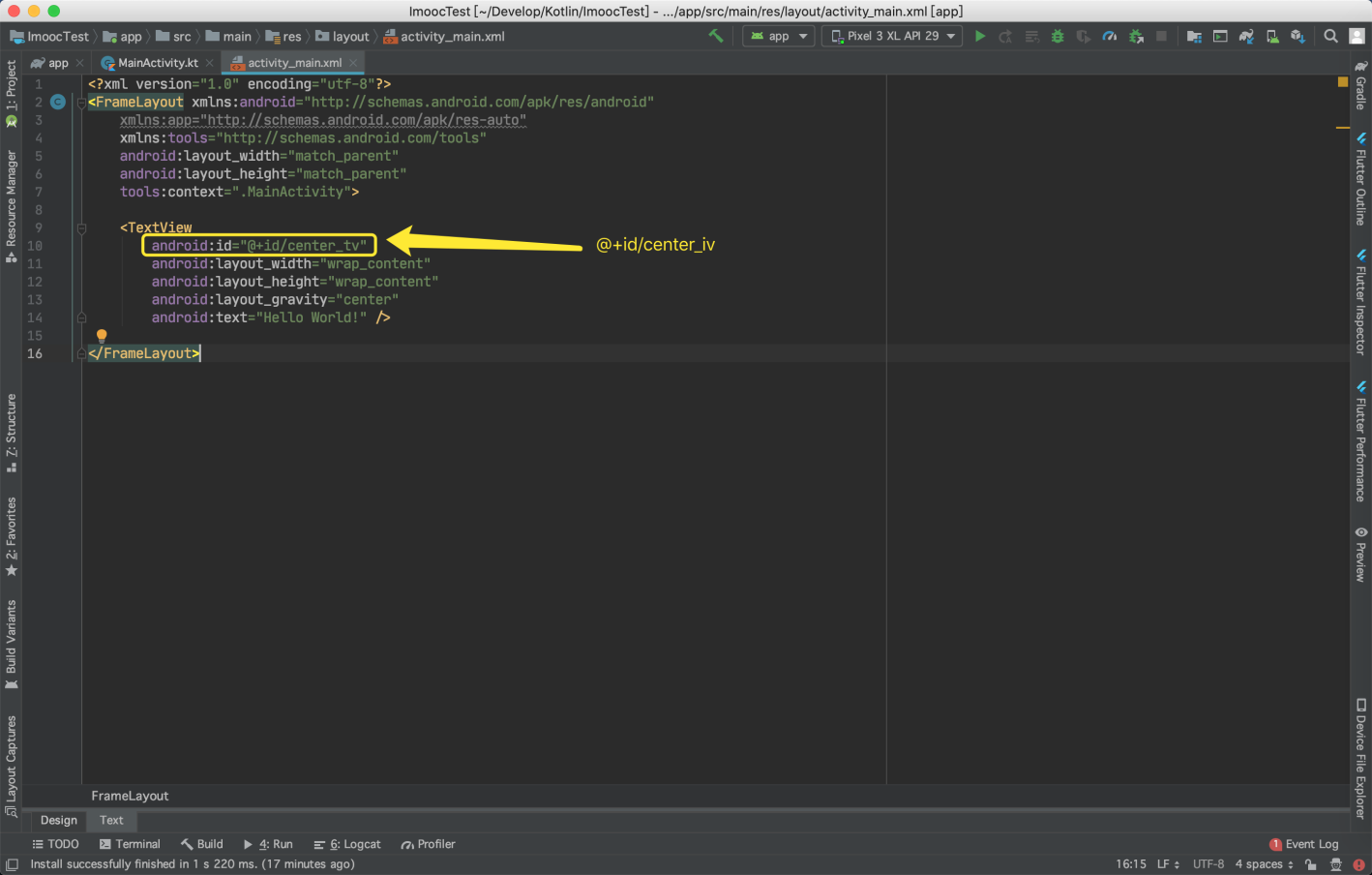
Task: Open the Profile app gauge icon
Action: (x=1110, y=36)
